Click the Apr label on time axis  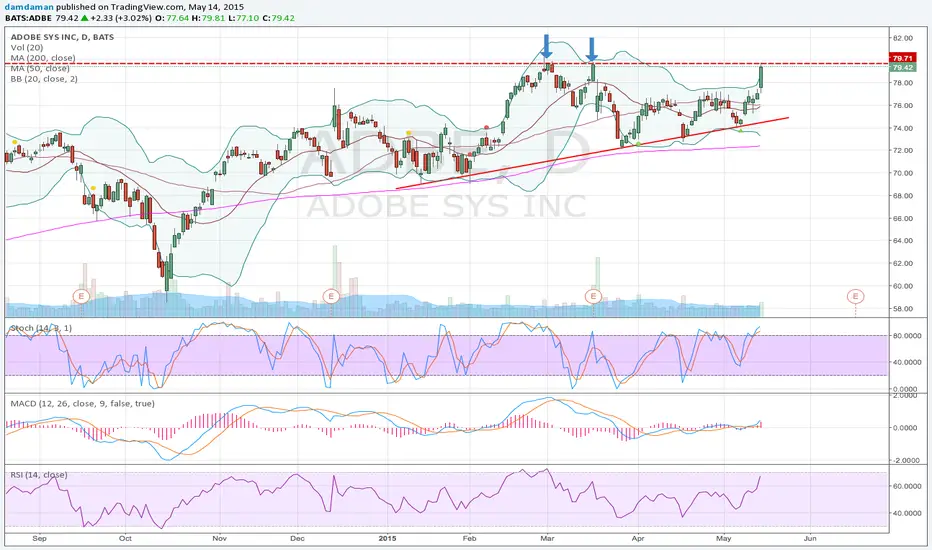point(638,539)
